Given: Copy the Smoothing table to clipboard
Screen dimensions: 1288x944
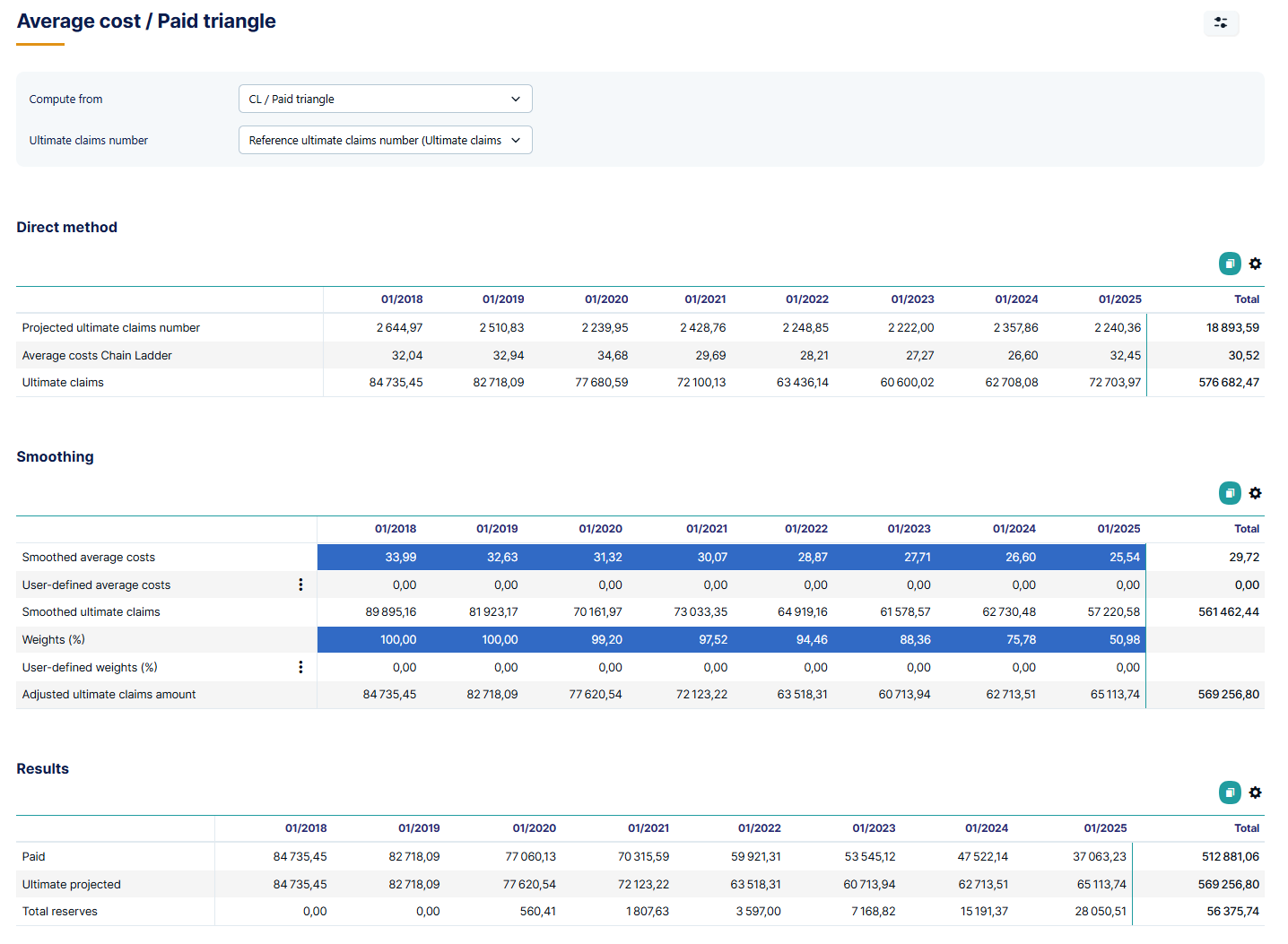Looking at the screenshot, I should pos(1229,492).
